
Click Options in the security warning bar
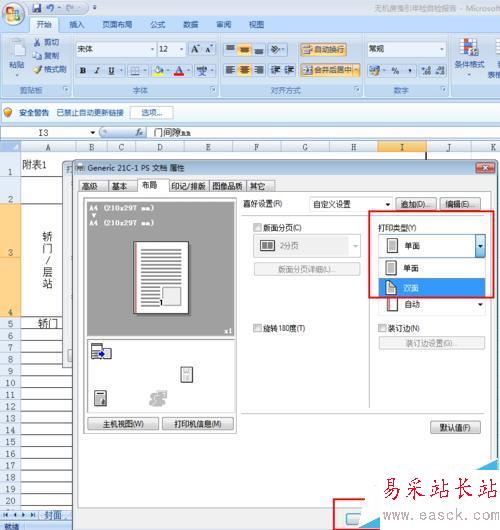tap(151, 113)
